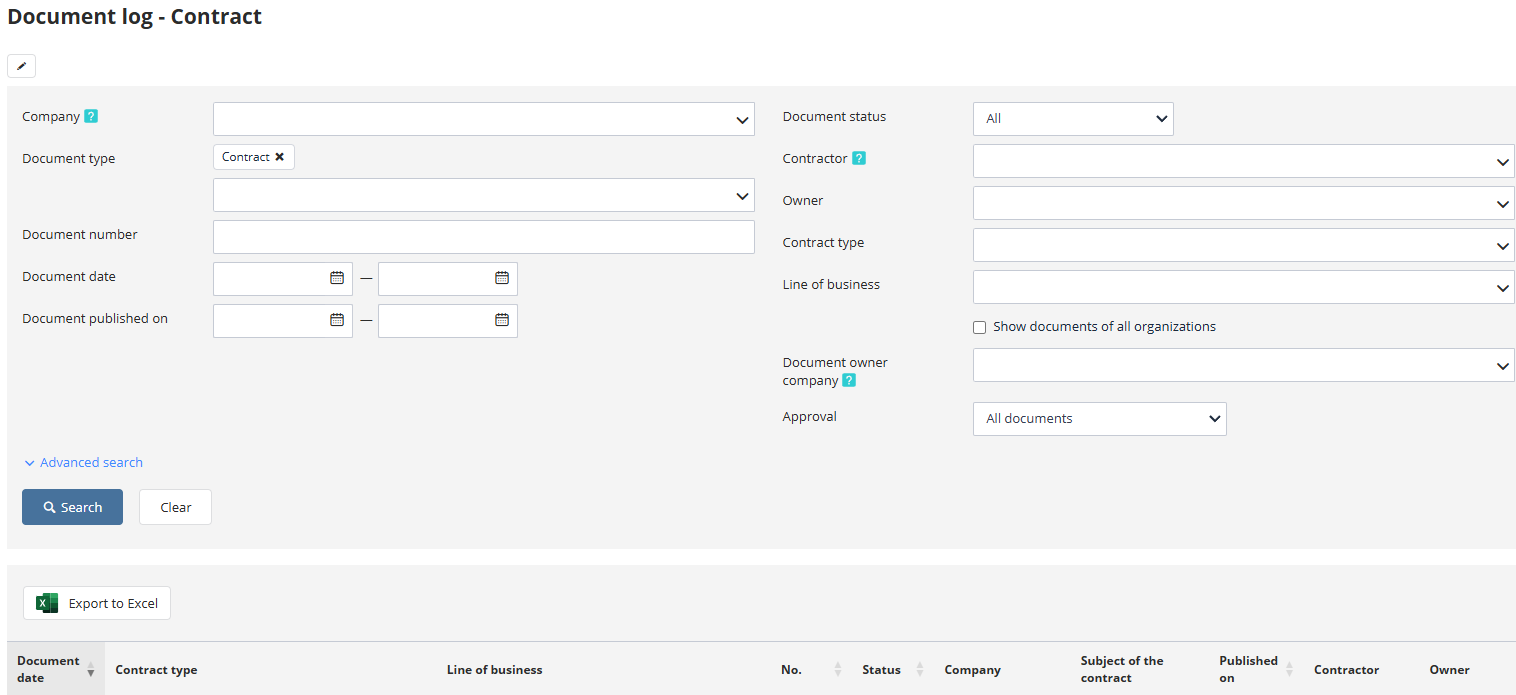This screenshot has width=1516, height=695.
Task: Open the Document date end calendar picker
Action: pyautogui.click(x=502, y=278)
